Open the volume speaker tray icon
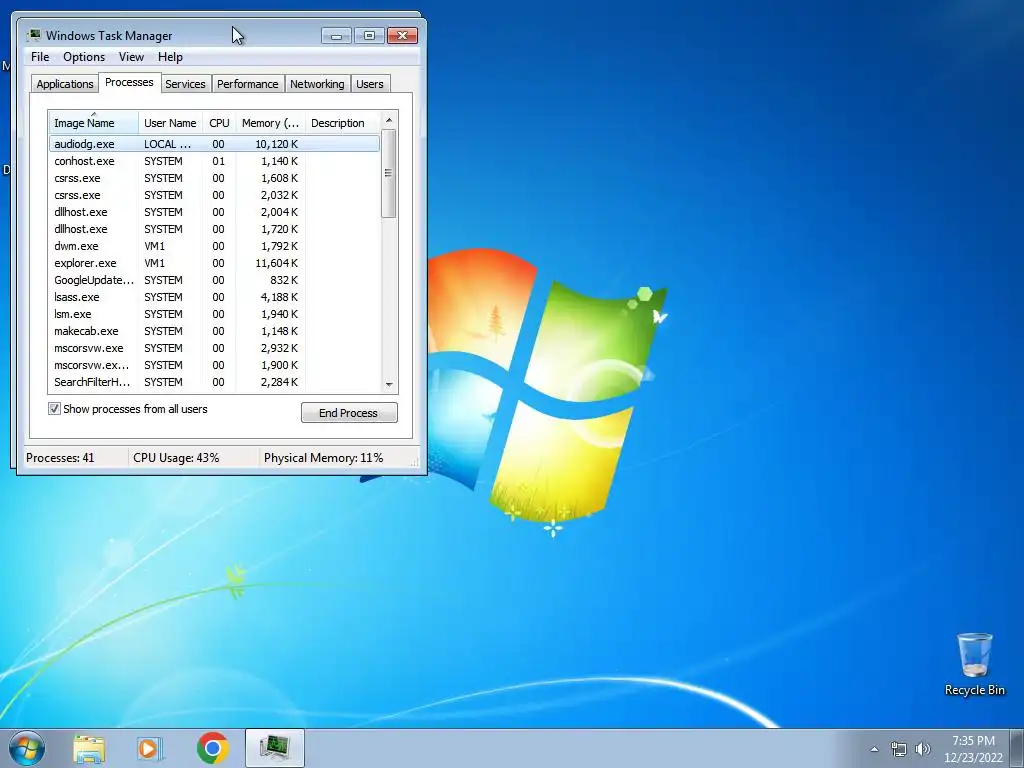 pyautogui.click(x=923, y=749)
